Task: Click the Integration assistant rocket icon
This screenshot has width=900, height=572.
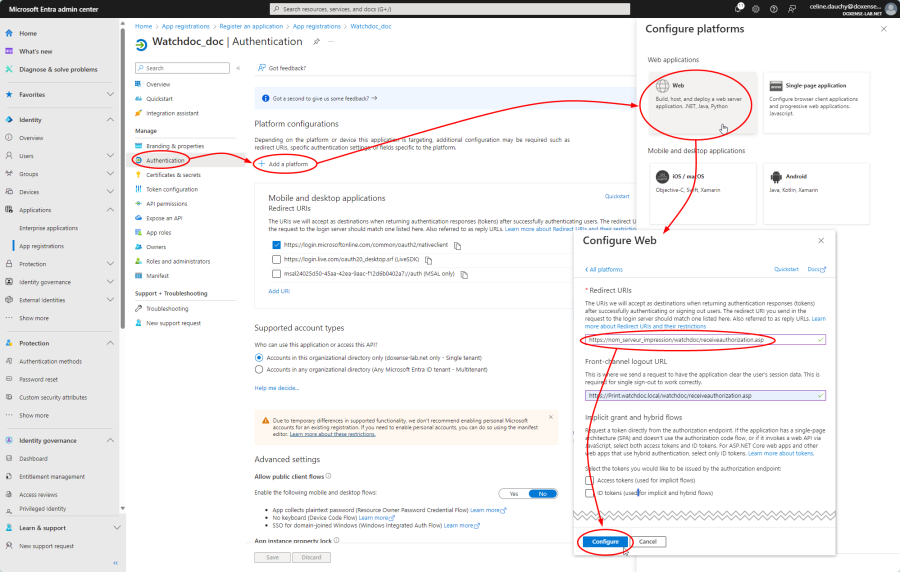Action: [139, 113]
